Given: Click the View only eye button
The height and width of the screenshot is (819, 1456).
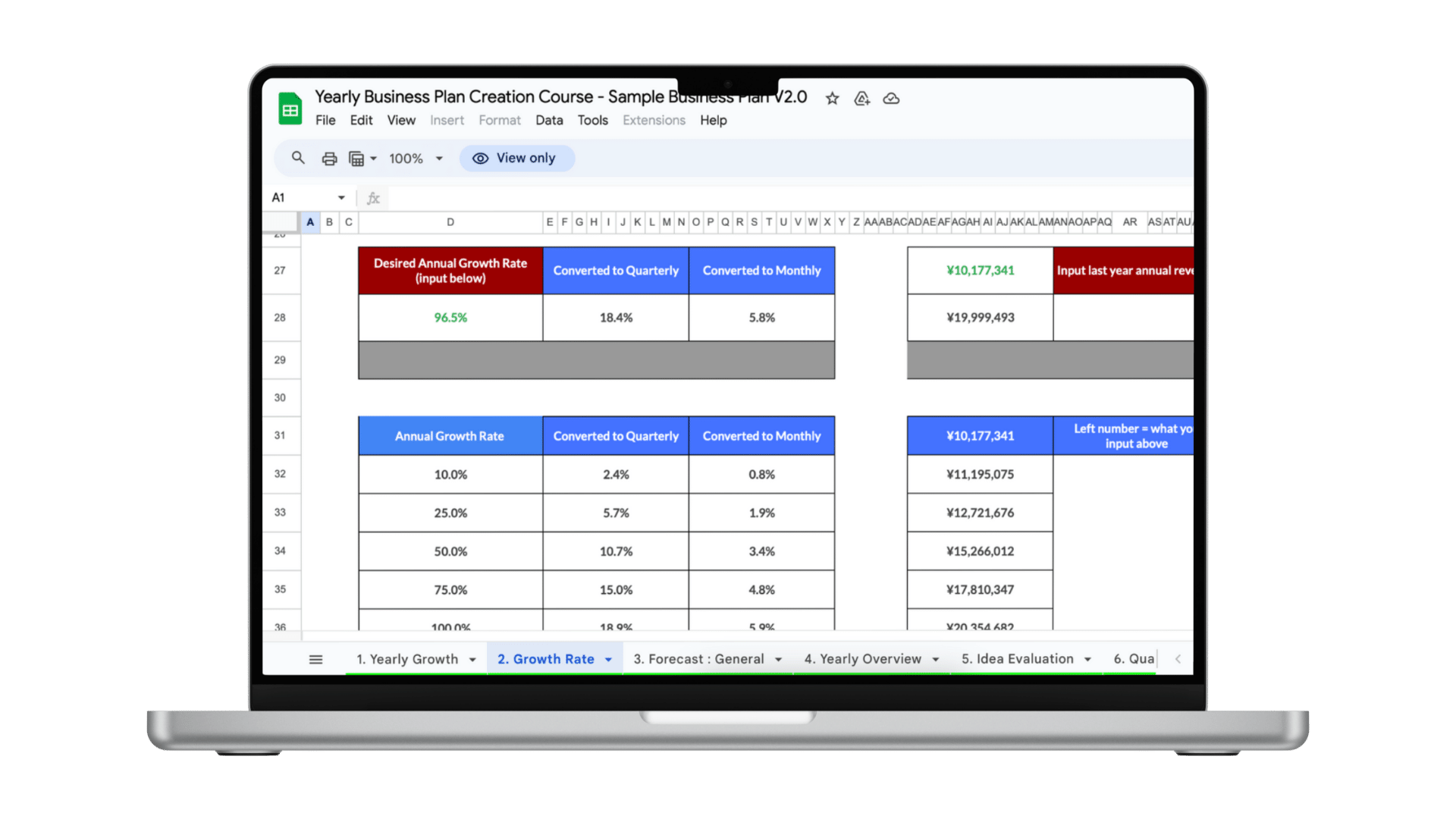Looking at the screenshot, I should point(516,158).
